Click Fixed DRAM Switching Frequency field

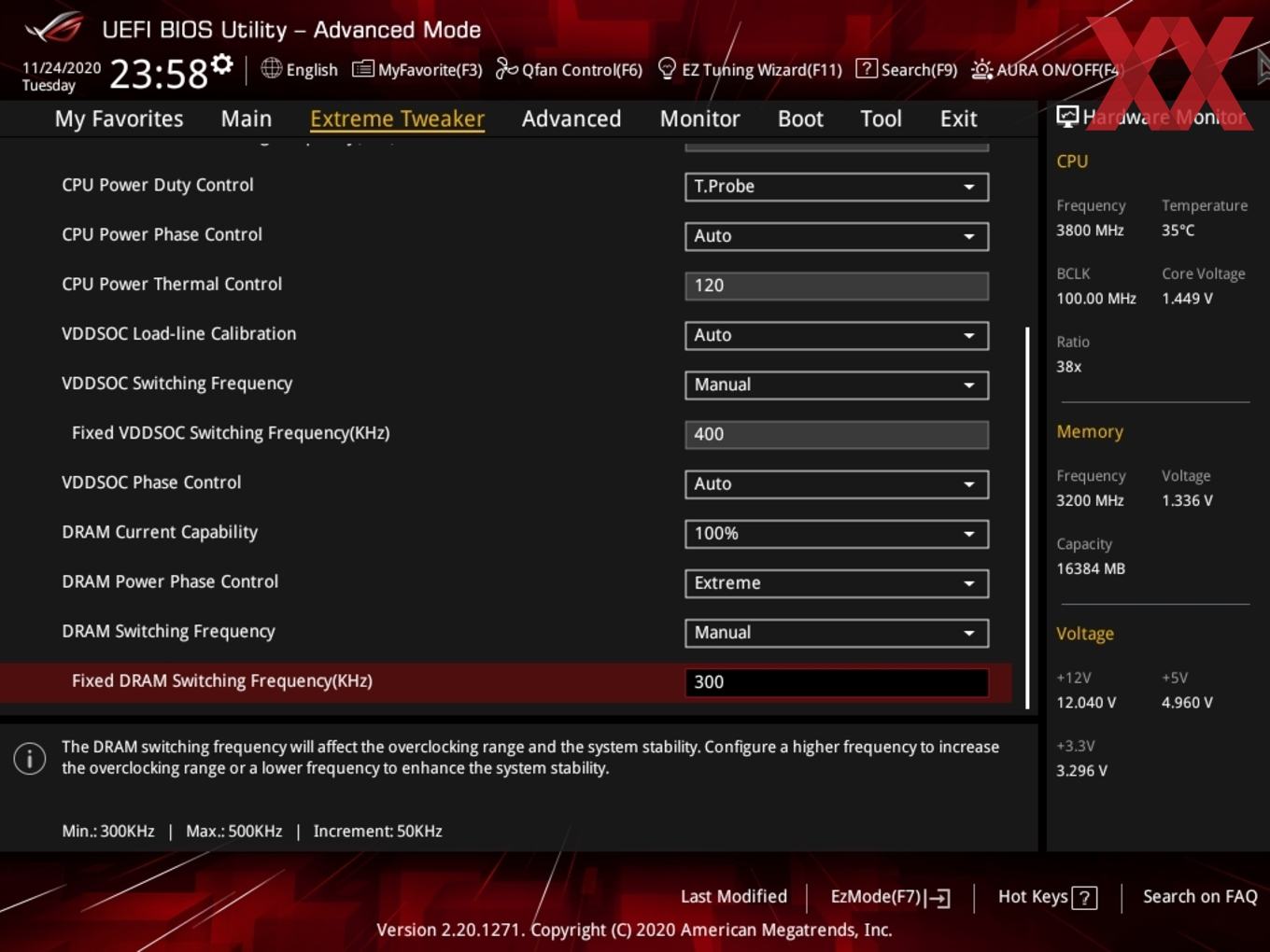click(837, 682)
